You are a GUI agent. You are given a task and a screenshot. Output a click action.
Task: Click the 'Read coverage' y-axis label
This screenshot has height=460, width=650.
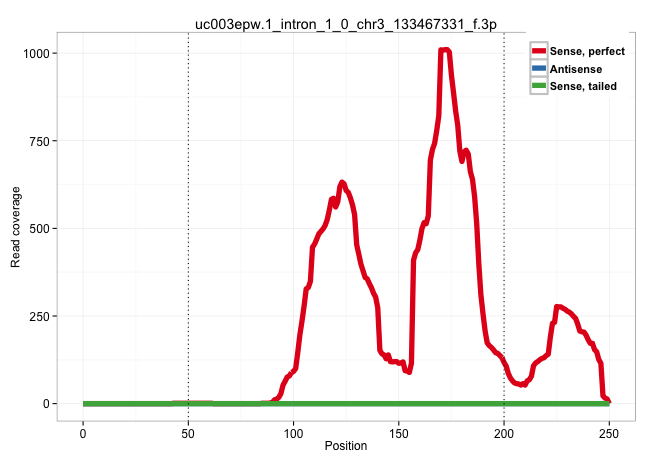pyautogui.click(x=16, y=228)
